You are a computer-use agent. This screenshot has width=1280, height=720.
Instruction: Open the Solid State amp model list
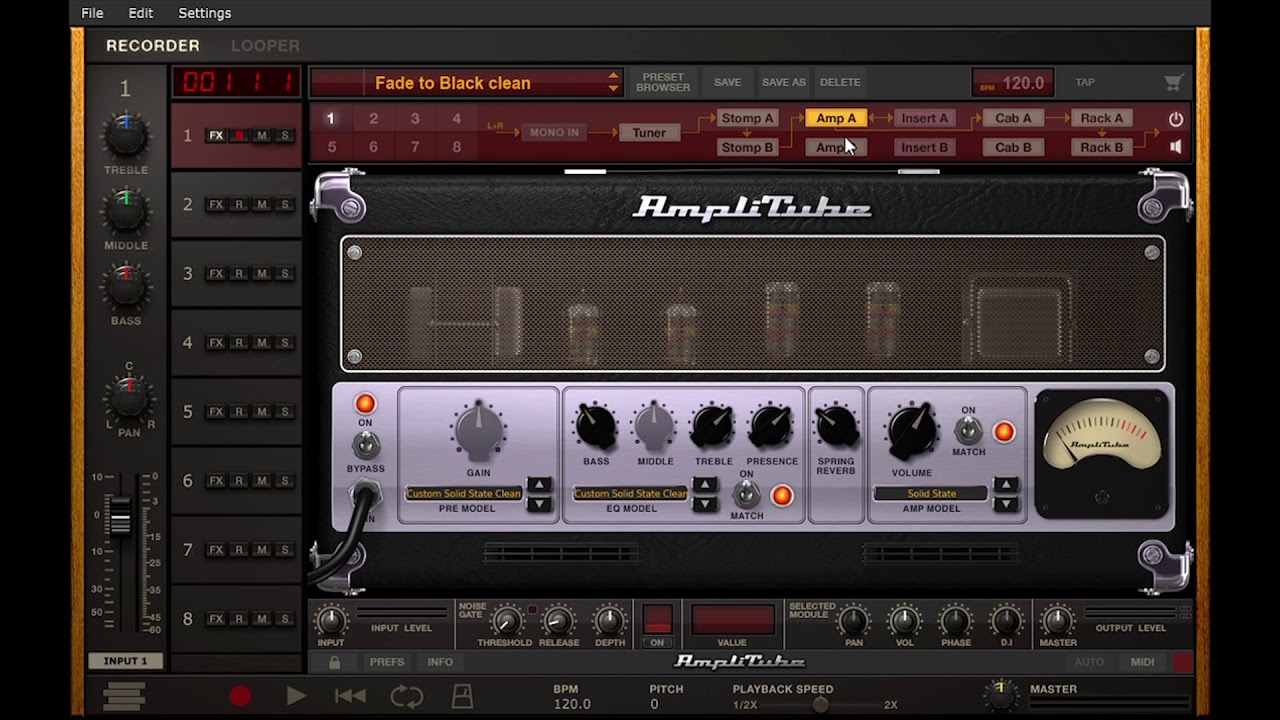tap(932, 494)
